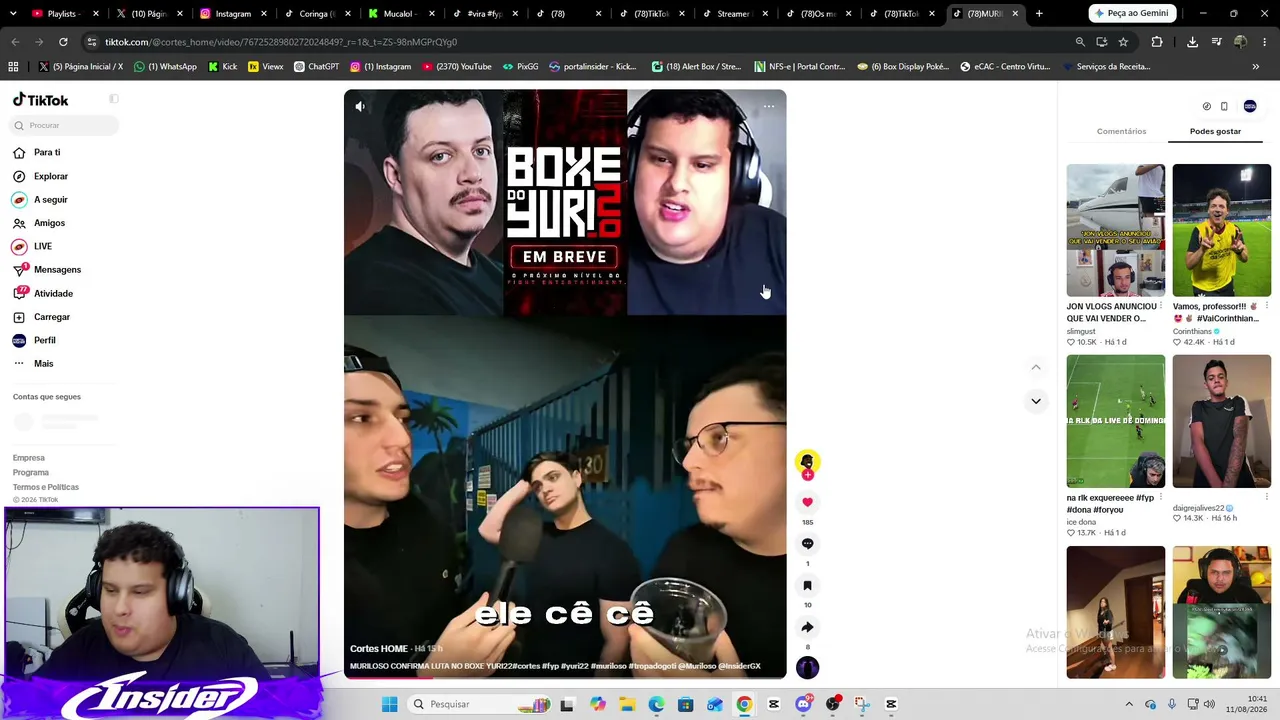
Task: Open the Programa footer link
Action: coord(31,472)
